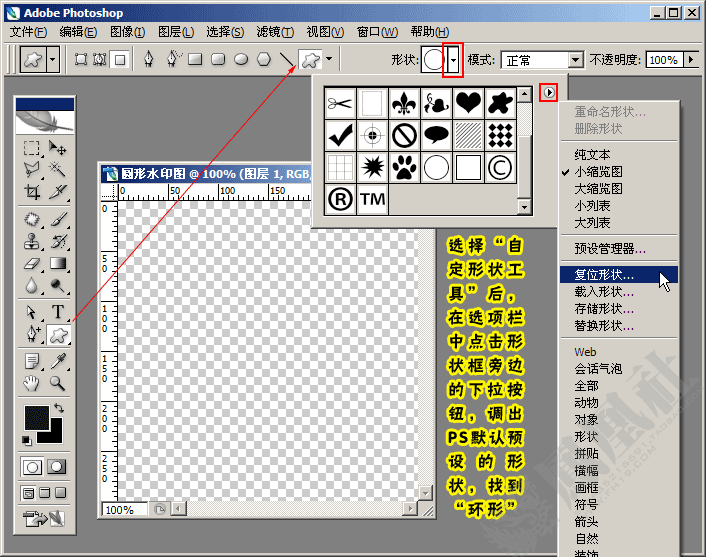Pick the paw print shape thumbnail
Image resolution: width=706 pixels, height=557 pixels.
click(x=404, y=168)
